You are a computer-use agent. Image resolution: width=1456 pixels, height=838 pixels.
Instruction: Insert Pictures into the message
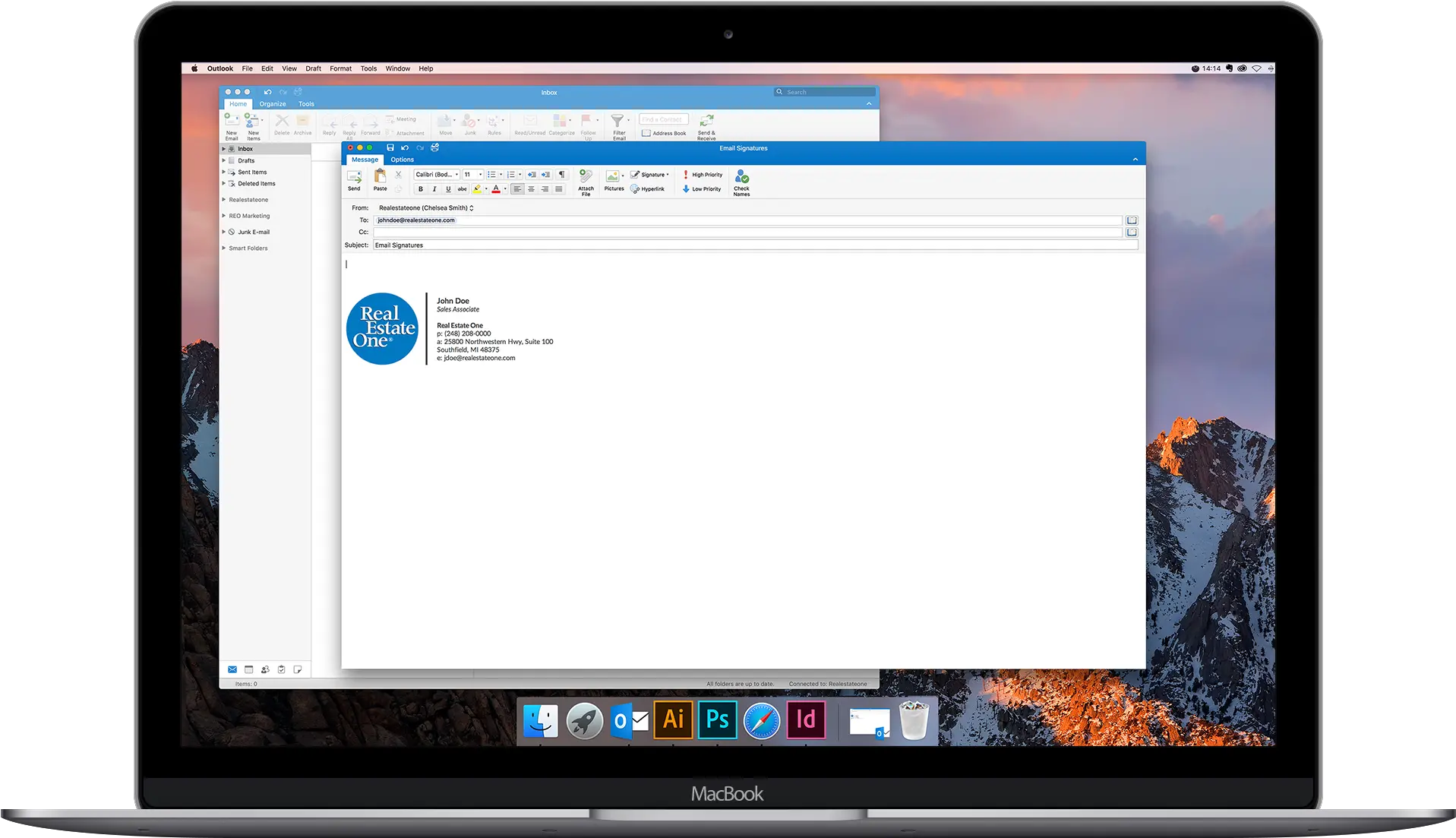(x=614, y=180)
